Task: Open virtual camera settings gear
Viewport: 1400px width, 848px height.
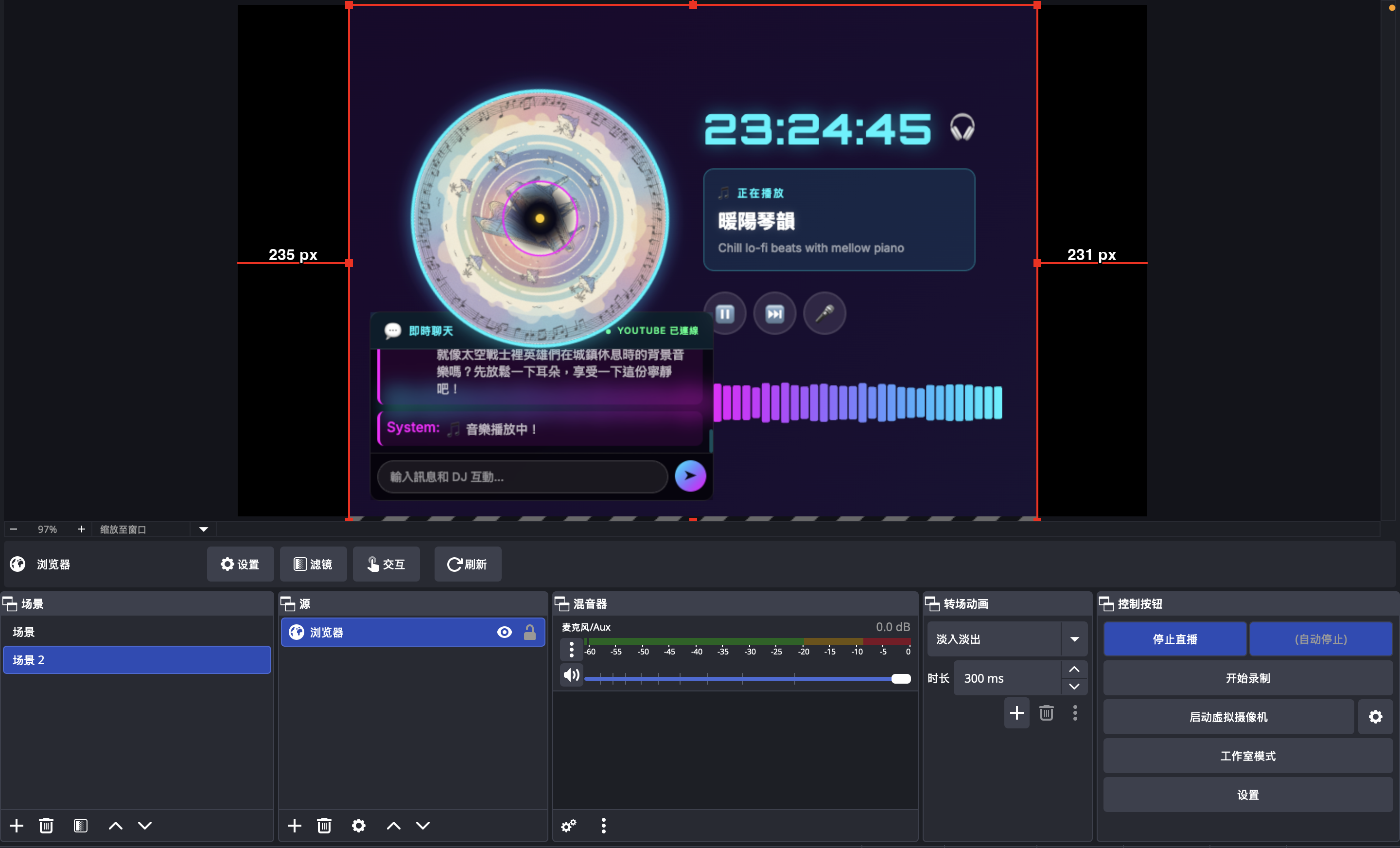Action: click(1375, 717)
